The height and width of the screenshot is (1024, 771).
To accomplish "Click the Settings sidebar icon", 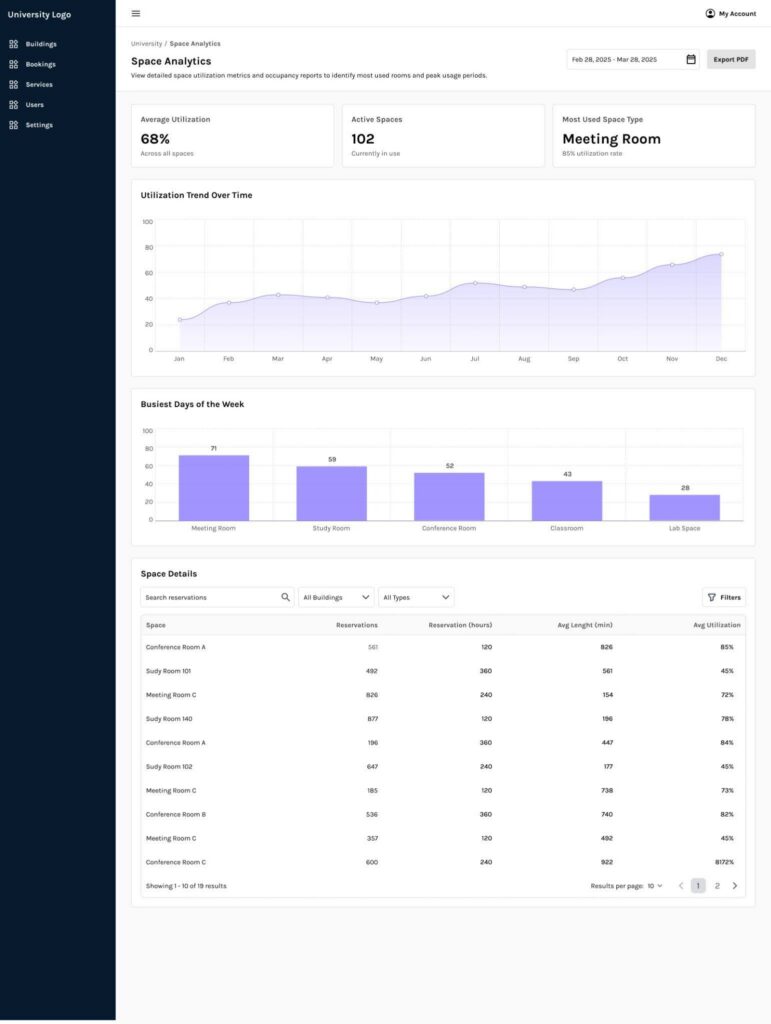I will coord(14,125).
